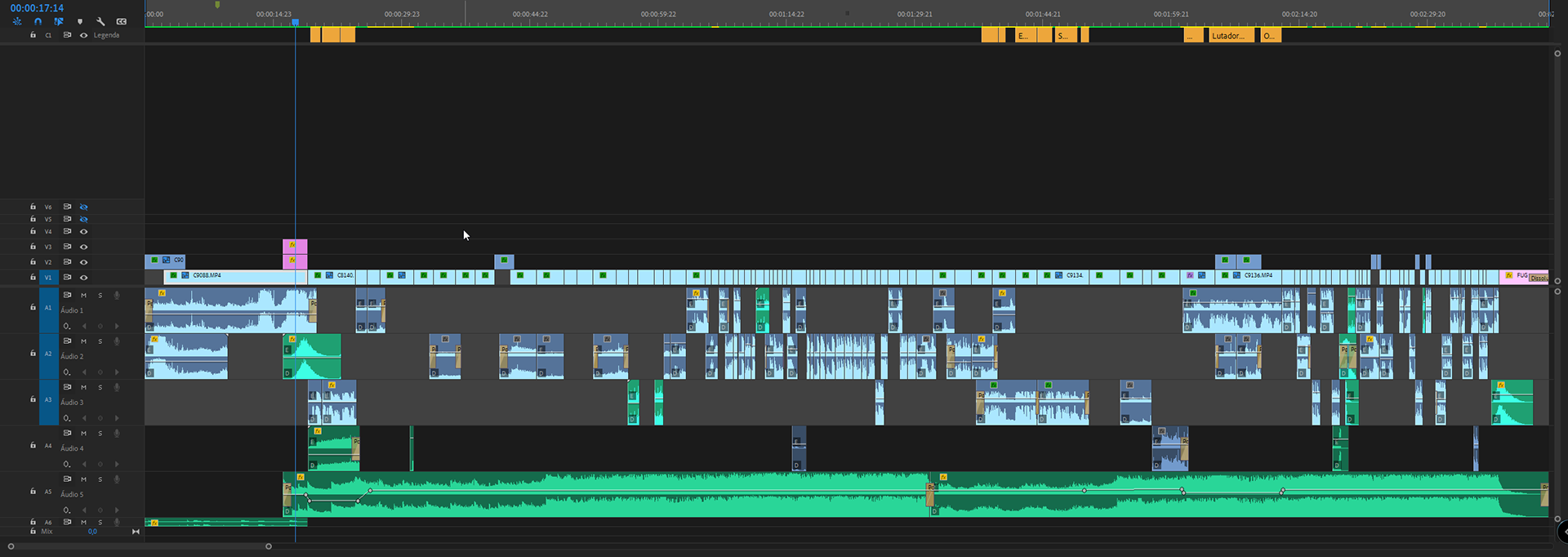
Task: Toggle sync lock on track V2
Action: pyautogui.click(x=67, y=262)
